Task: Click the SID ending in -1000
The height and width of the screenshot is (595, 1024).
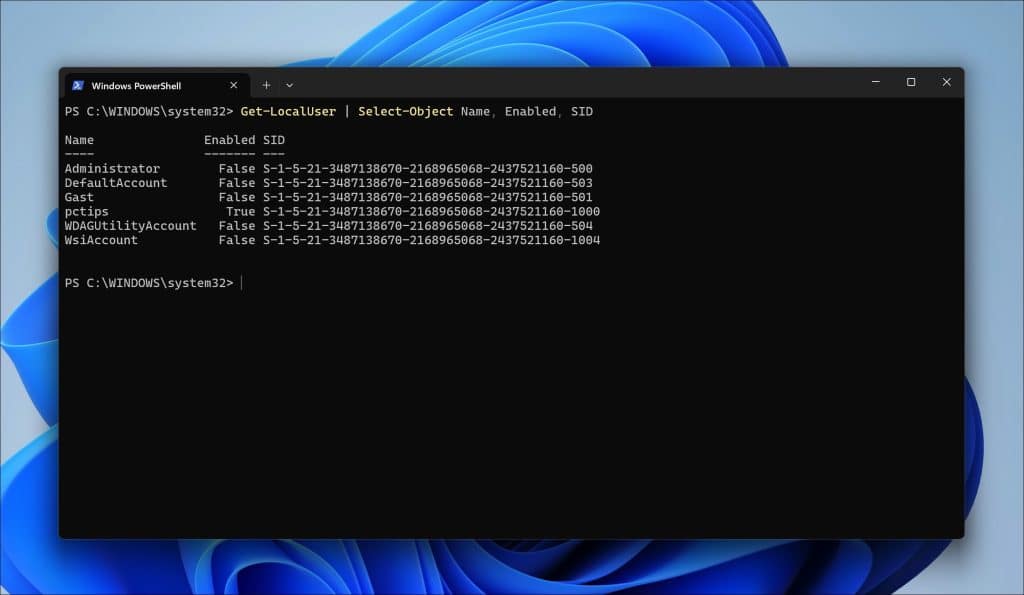Action: (x=432, y=212)
